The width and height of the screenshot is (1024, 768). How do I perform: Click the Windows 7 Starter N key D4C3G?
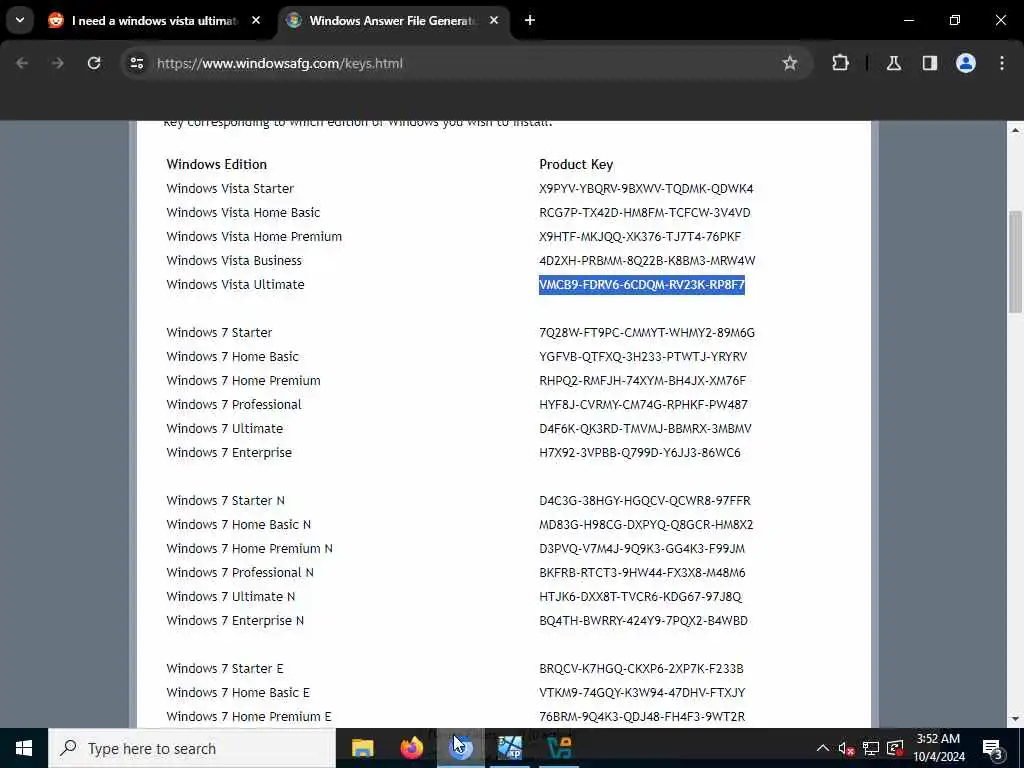click(645, 501)
